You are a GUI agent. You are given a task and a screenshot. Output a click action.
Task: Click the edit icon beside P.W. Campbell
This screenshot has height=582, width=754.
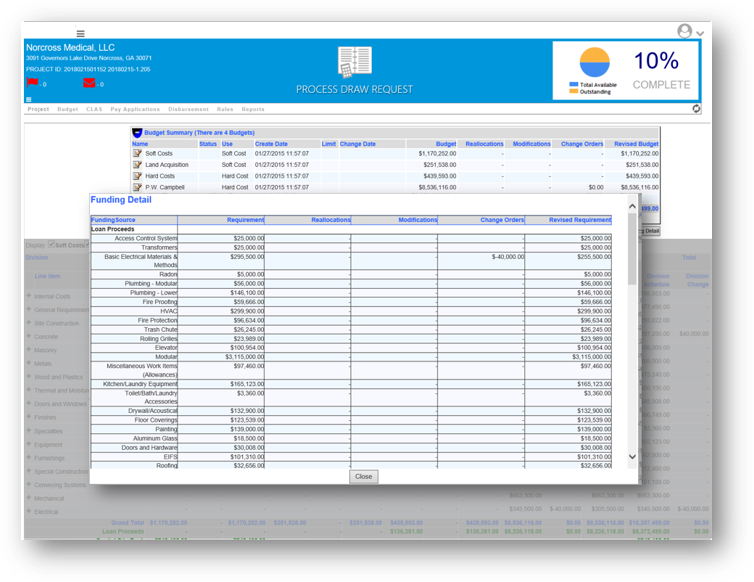coord(137,187)
